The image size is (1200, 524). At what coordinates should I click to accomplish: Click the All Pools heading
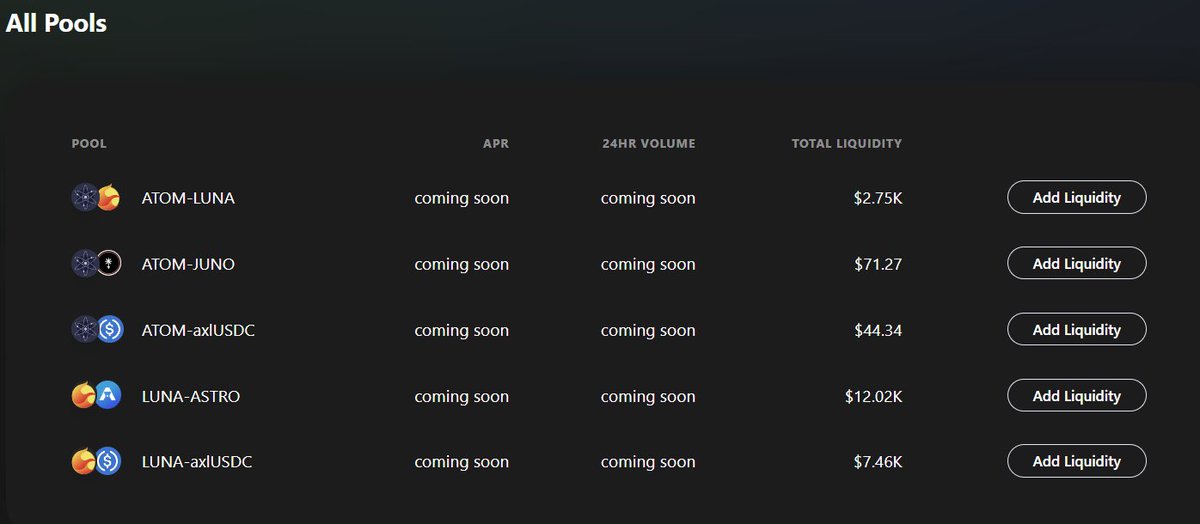pos(56,22)
